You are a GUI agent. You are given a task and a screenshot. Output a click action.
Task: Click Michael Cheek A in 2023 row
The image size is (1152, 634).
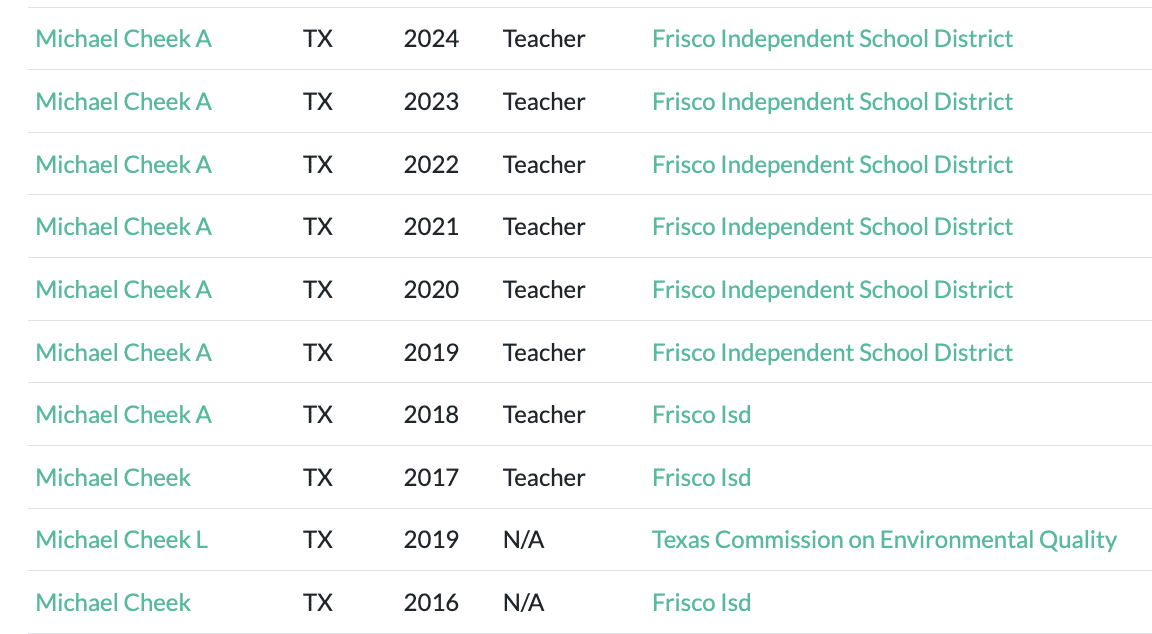(123, 102)
